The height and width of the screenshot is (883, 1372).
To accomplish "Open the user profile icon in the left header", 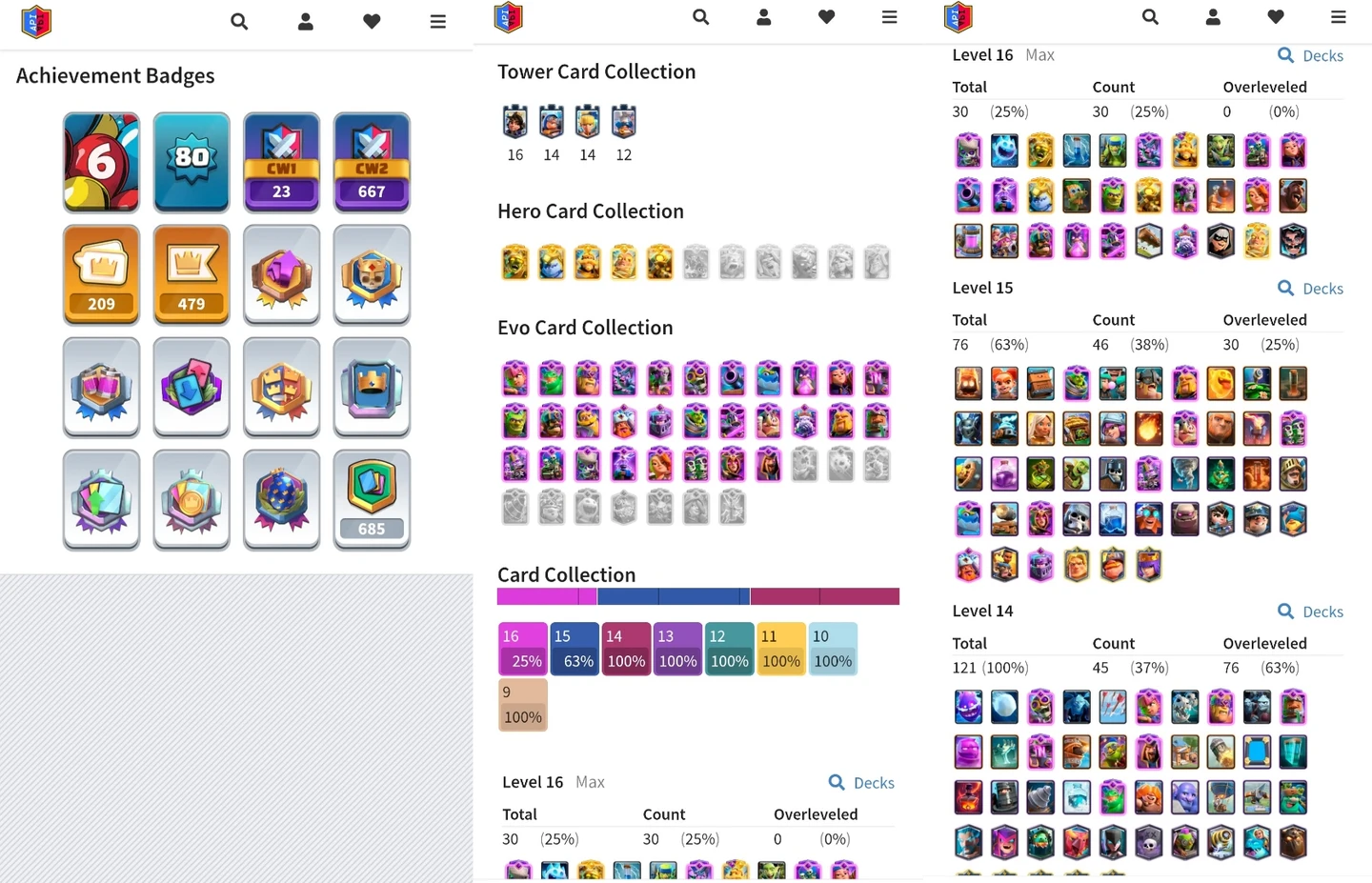I will [x=306, y=21].
